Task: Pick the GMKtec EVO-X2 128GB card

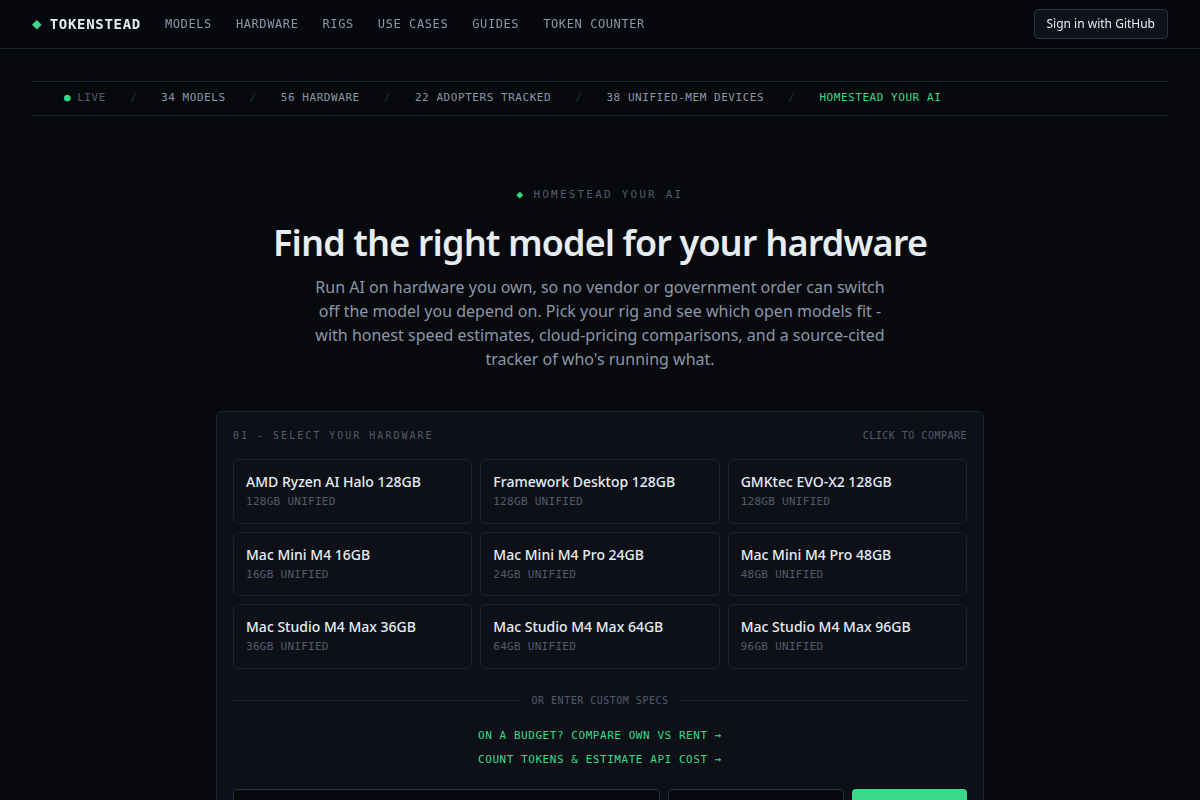Action: (847, 491)
